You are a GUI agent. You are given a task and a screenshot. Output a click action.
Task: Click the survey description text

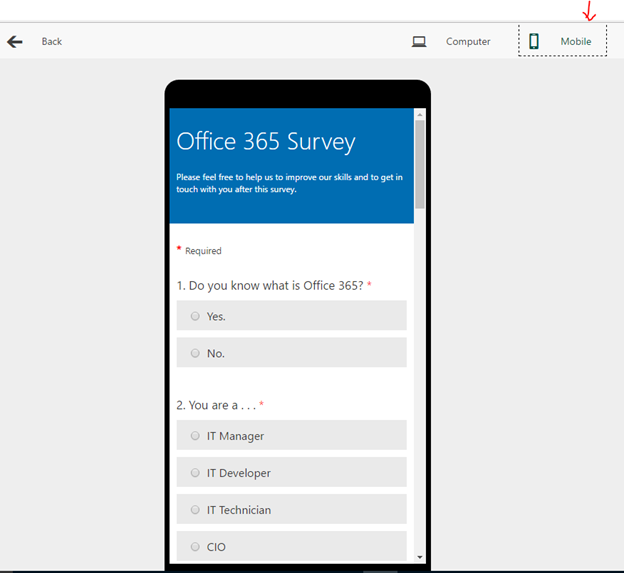pos(289,183)
